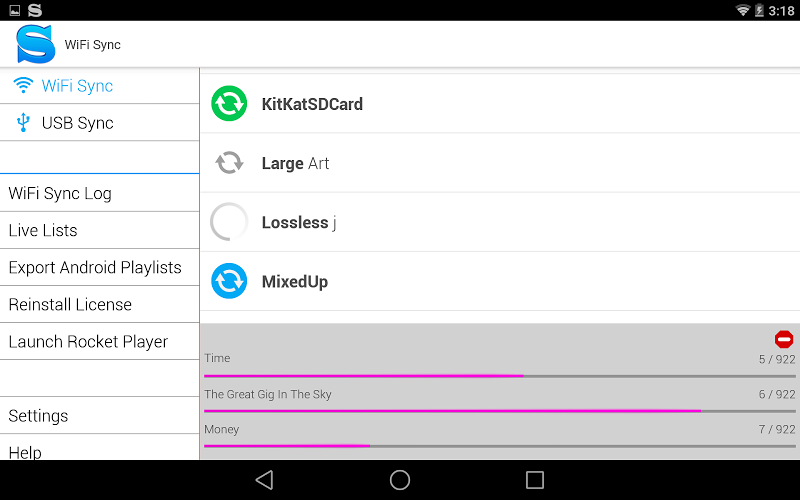This screenshot has width=800, height=500.
Task: Click the Money track progress bar
Action: [500, 446]
